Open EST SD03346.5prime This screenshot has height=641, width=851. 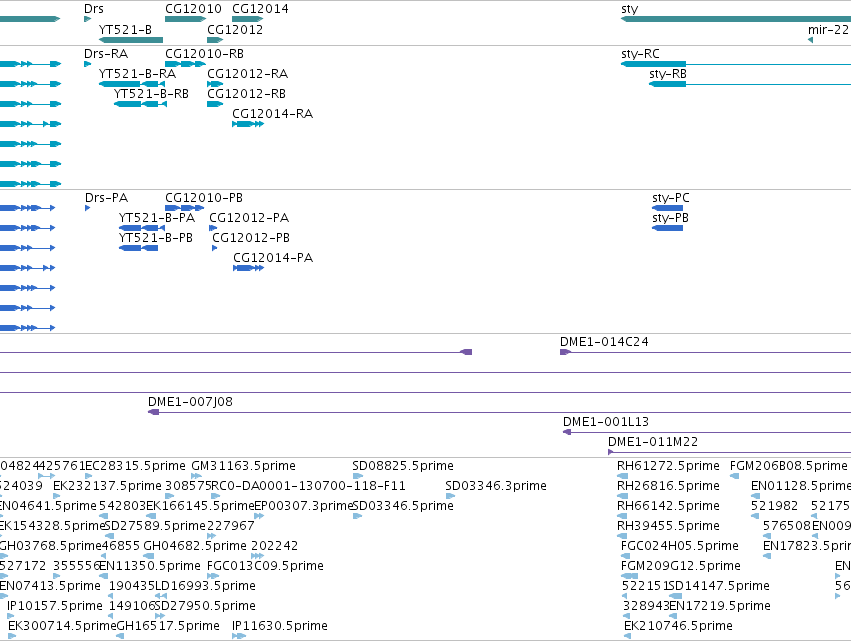(x=403, y=506)
